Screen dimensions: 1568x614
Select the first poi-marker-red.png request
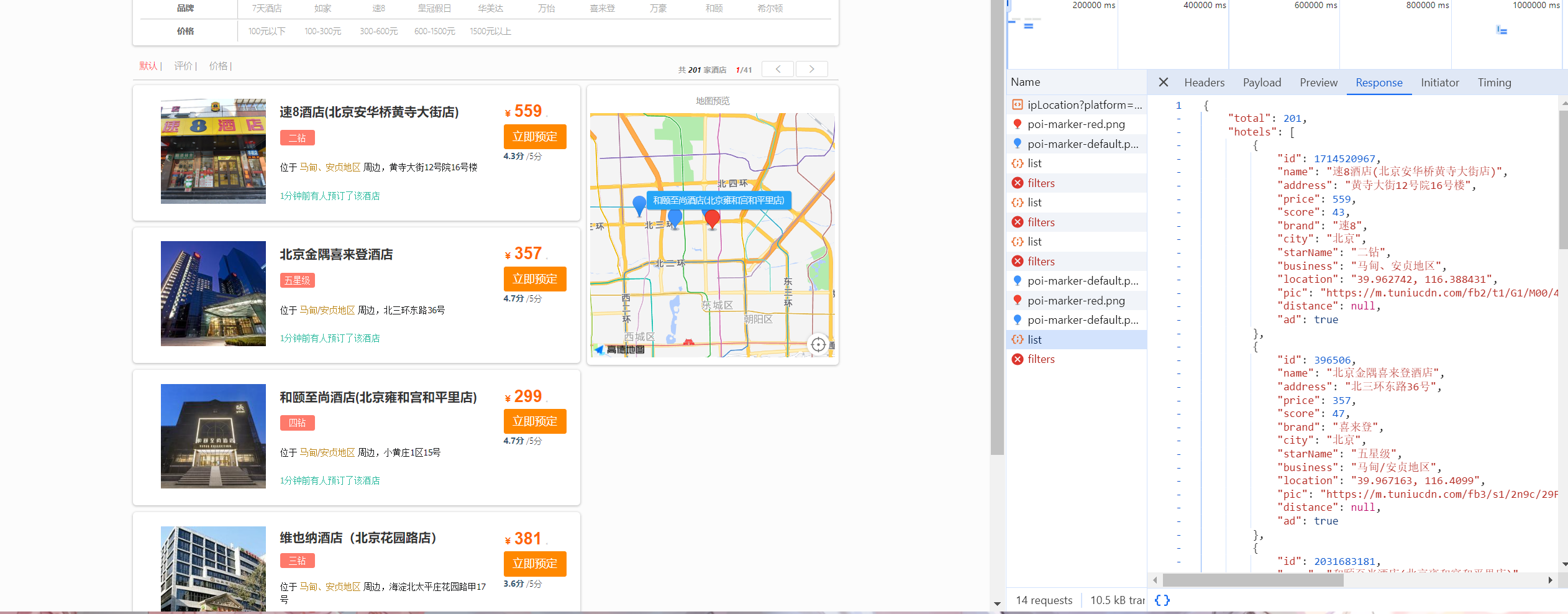1077,124
